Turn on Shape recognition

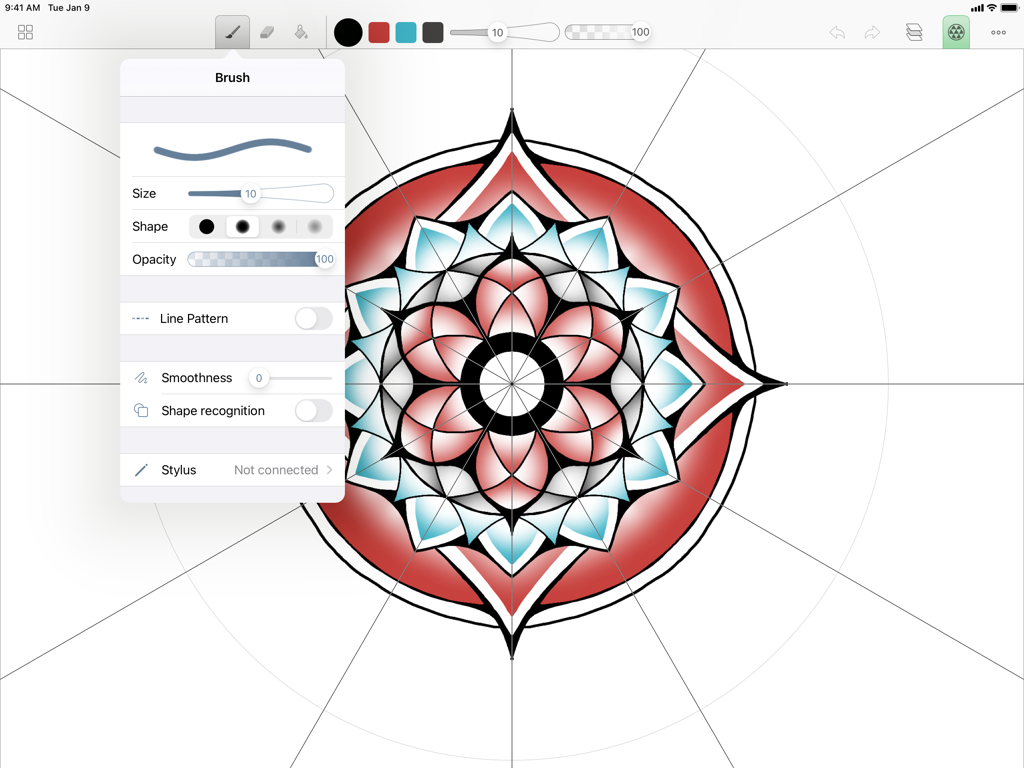pos(313,411)
